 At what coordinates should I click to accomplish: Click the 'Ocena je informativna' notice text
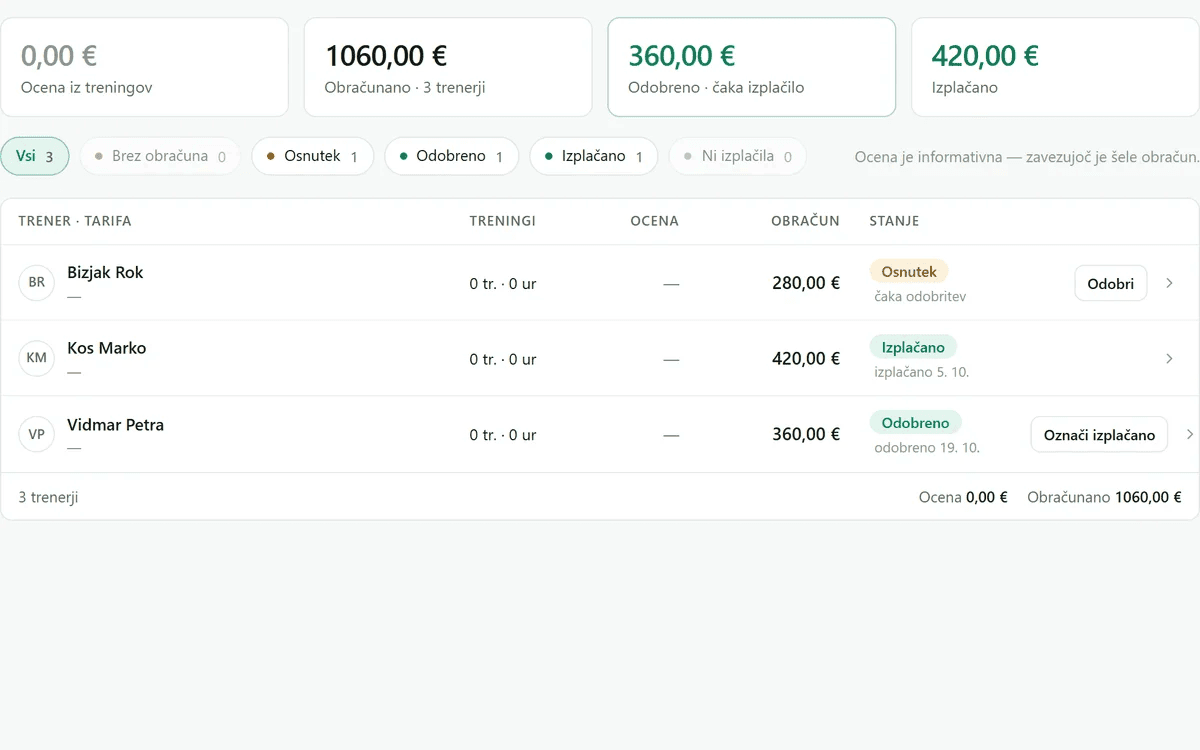[1027, 157]
